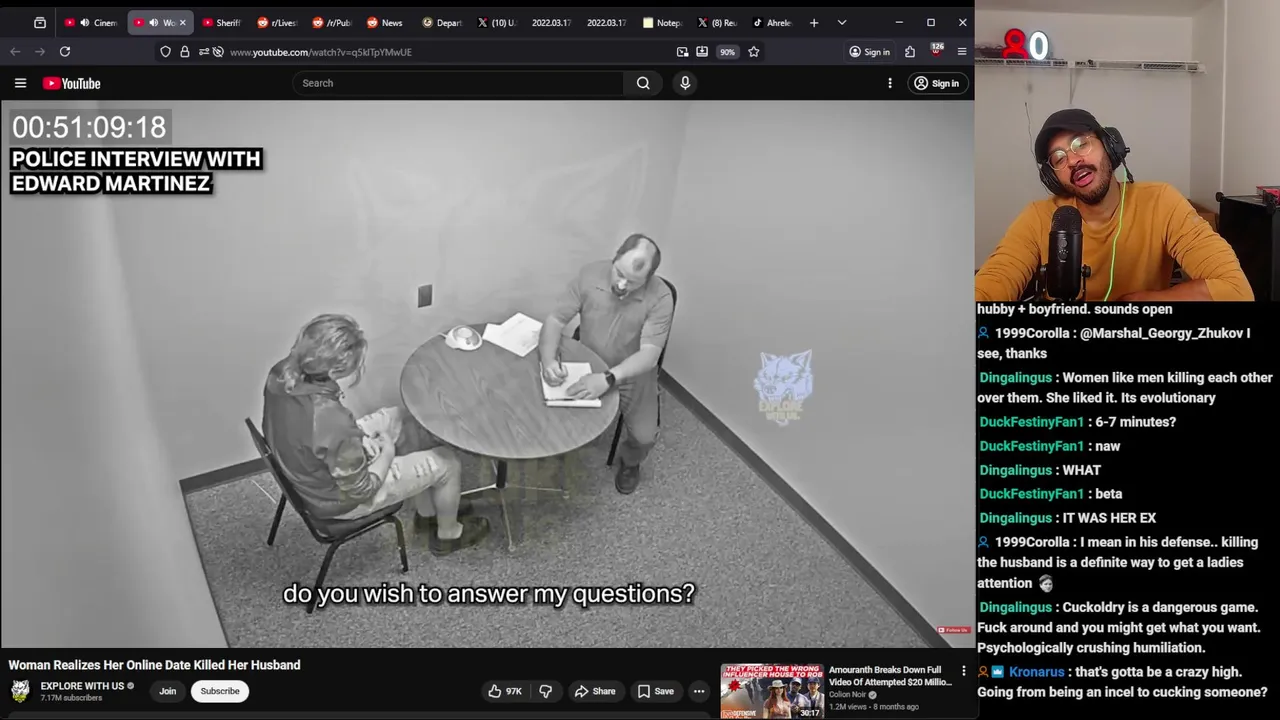Open the extensions puzzle icon

tap(910, 52)
